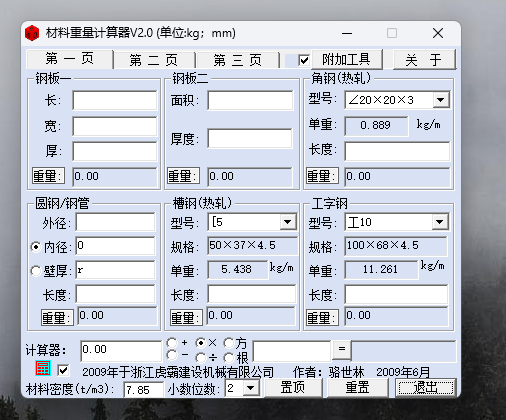This screenshot has height=420, width=506.
Task: Select the 内径 radio button
Action: click(x=35, y=247)
